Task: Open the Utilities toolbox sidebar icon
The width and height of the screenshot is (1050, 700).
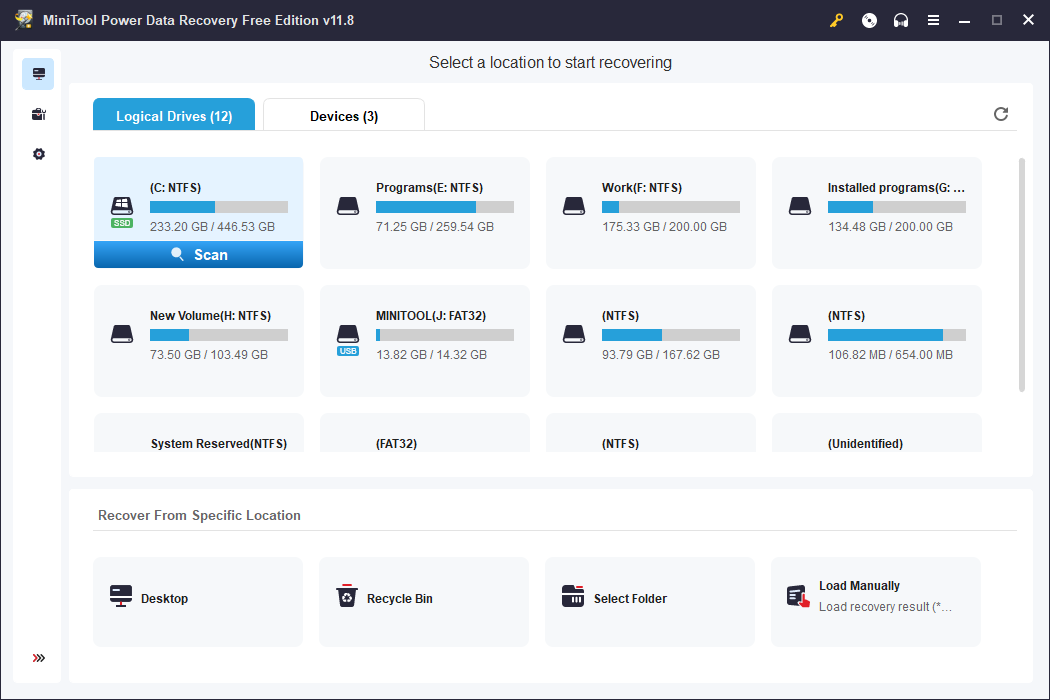Action: tap(38, 114)
